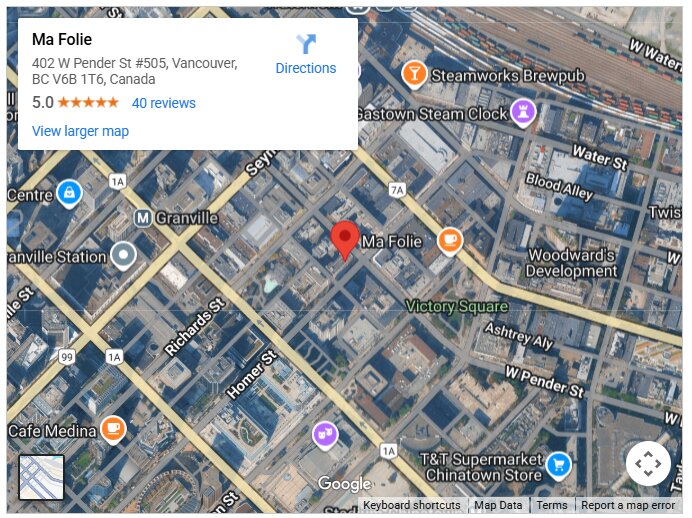Select the Granville metro station M icon

coord(143,218)
